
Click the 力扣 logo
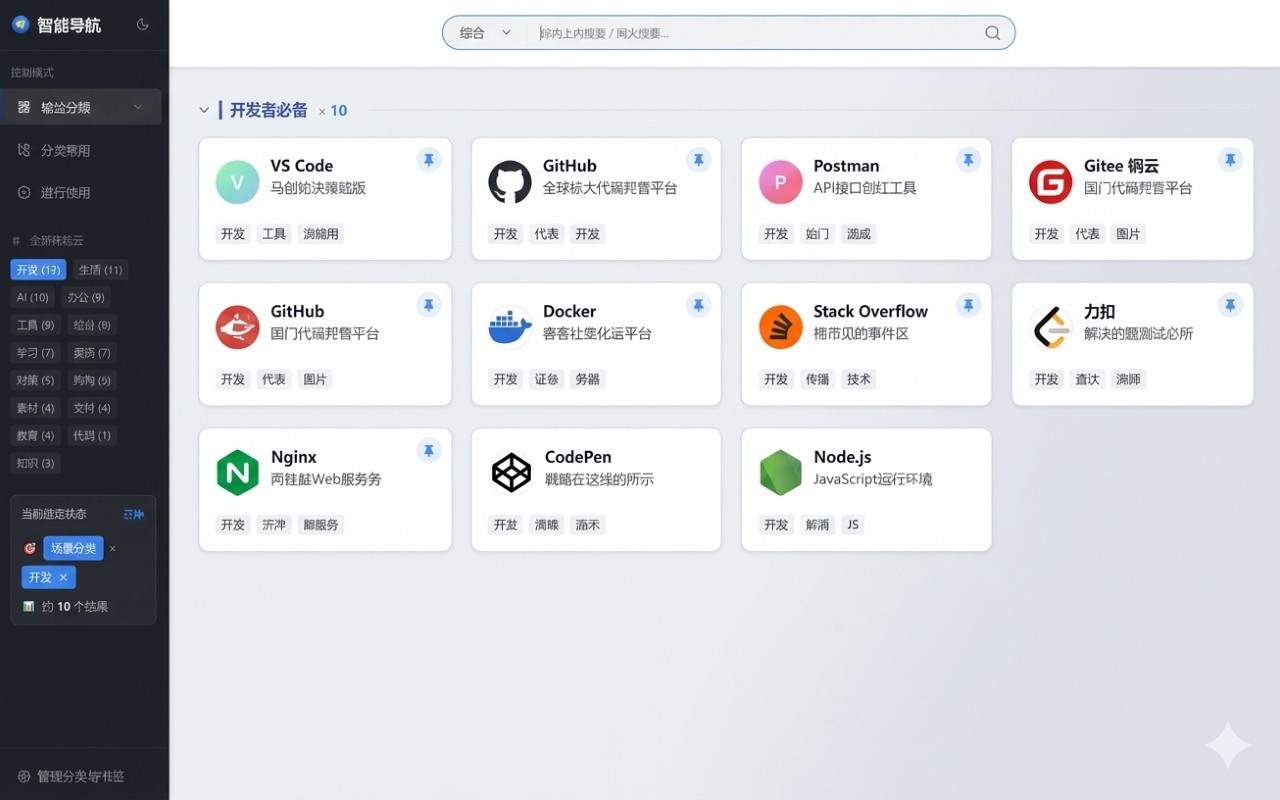(x=1050, y=327)
